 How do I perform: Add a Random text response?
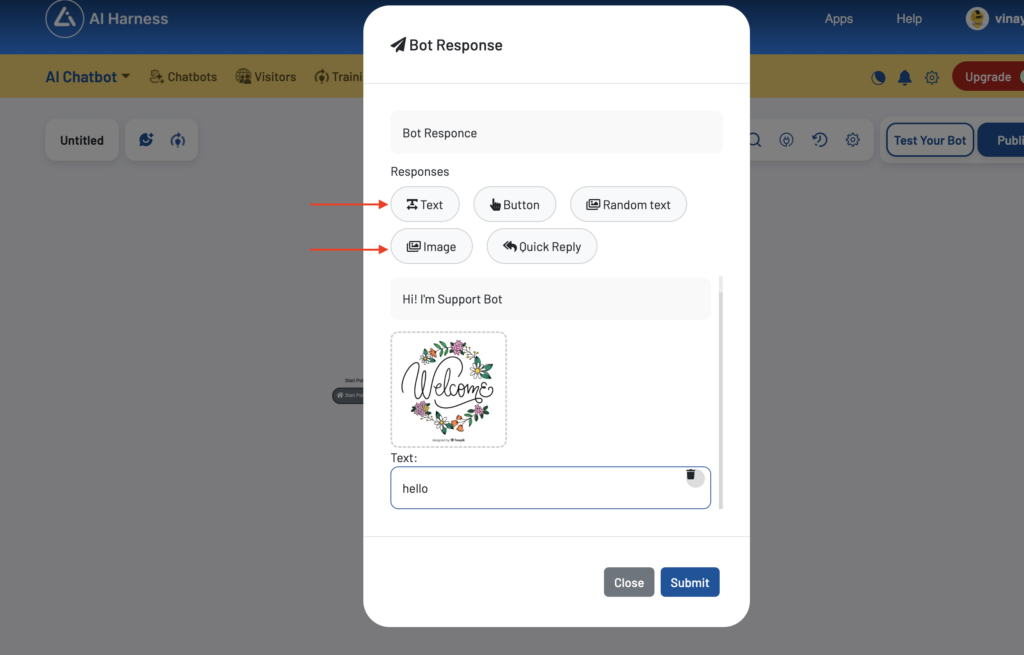(628, 204)
